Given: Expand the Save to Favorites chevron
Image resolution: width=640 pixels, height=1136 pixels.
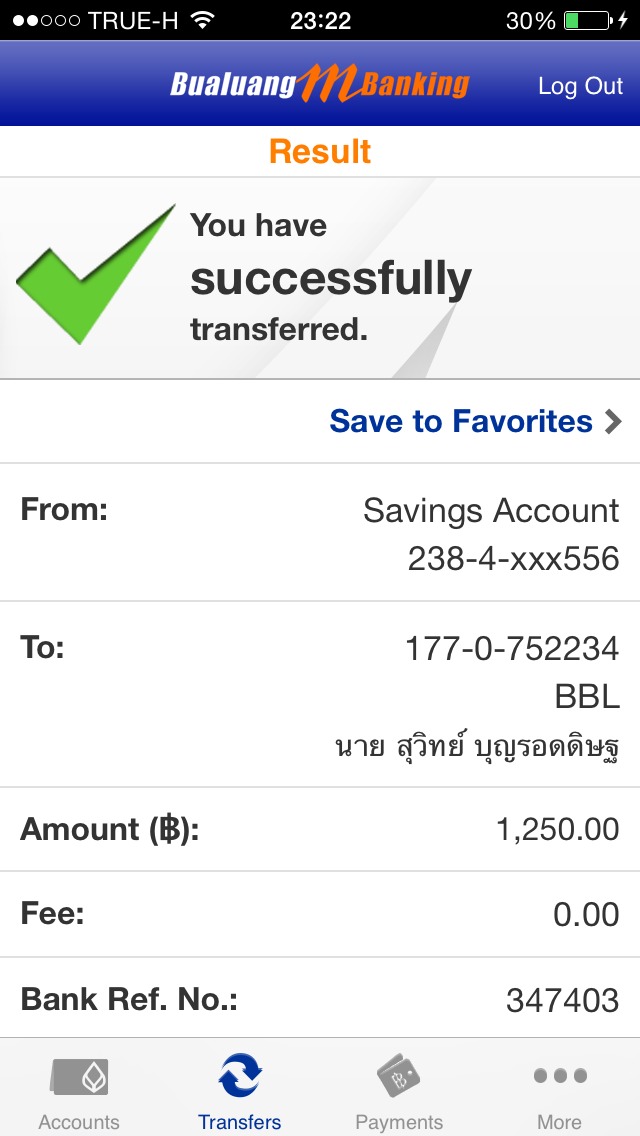Looking at the screenshot, I should point(613,422).
